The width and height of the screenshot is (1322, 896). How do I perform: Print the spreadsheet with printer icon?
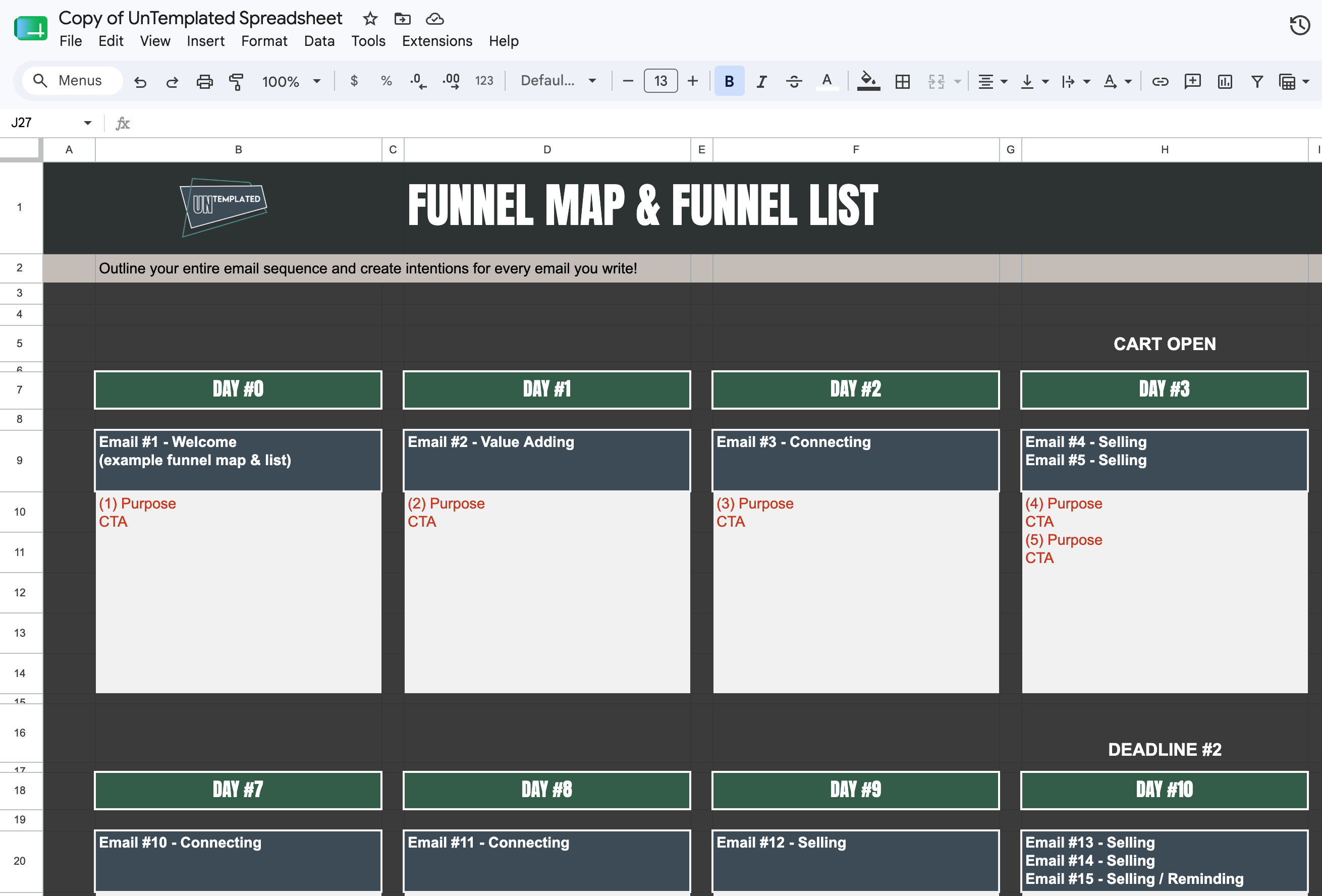(x=204, y=81)
